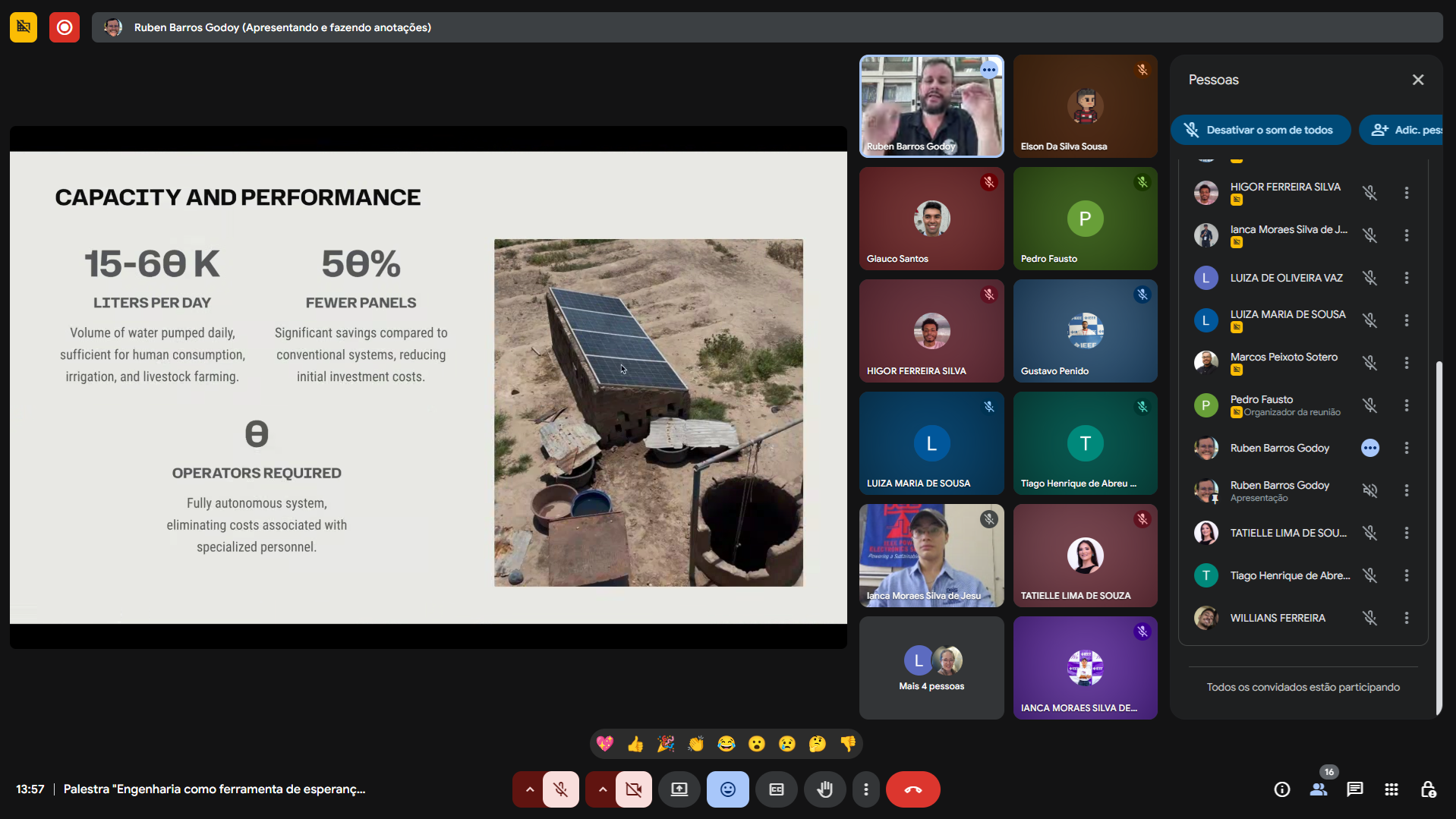Click Desativar o som de todos button
The width and height of the screenshot is (1456, 819).
pos(1260,130)
